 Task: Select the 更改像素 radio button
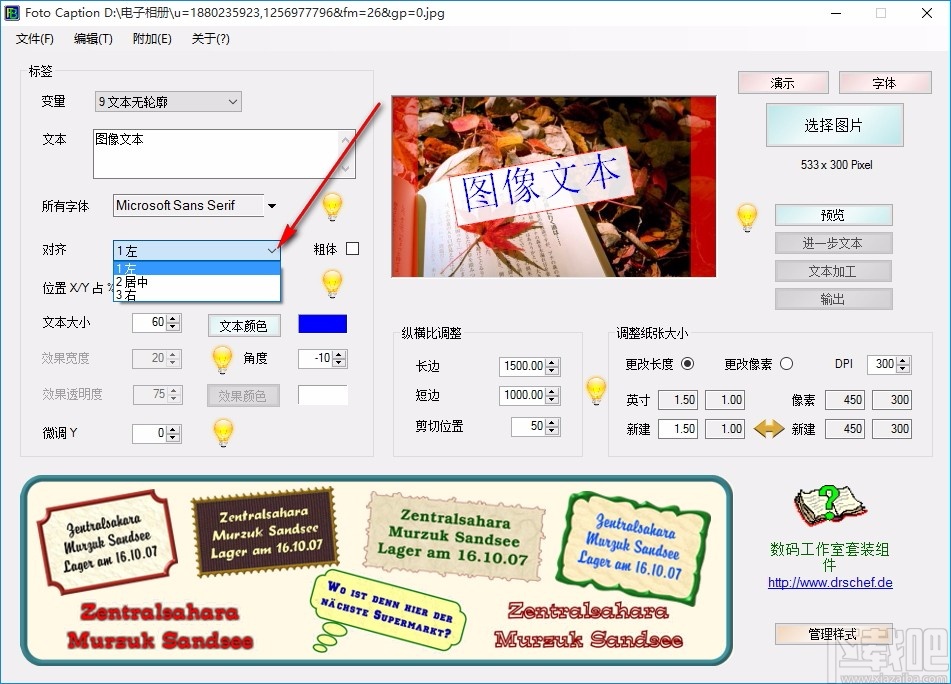(787, 364)
